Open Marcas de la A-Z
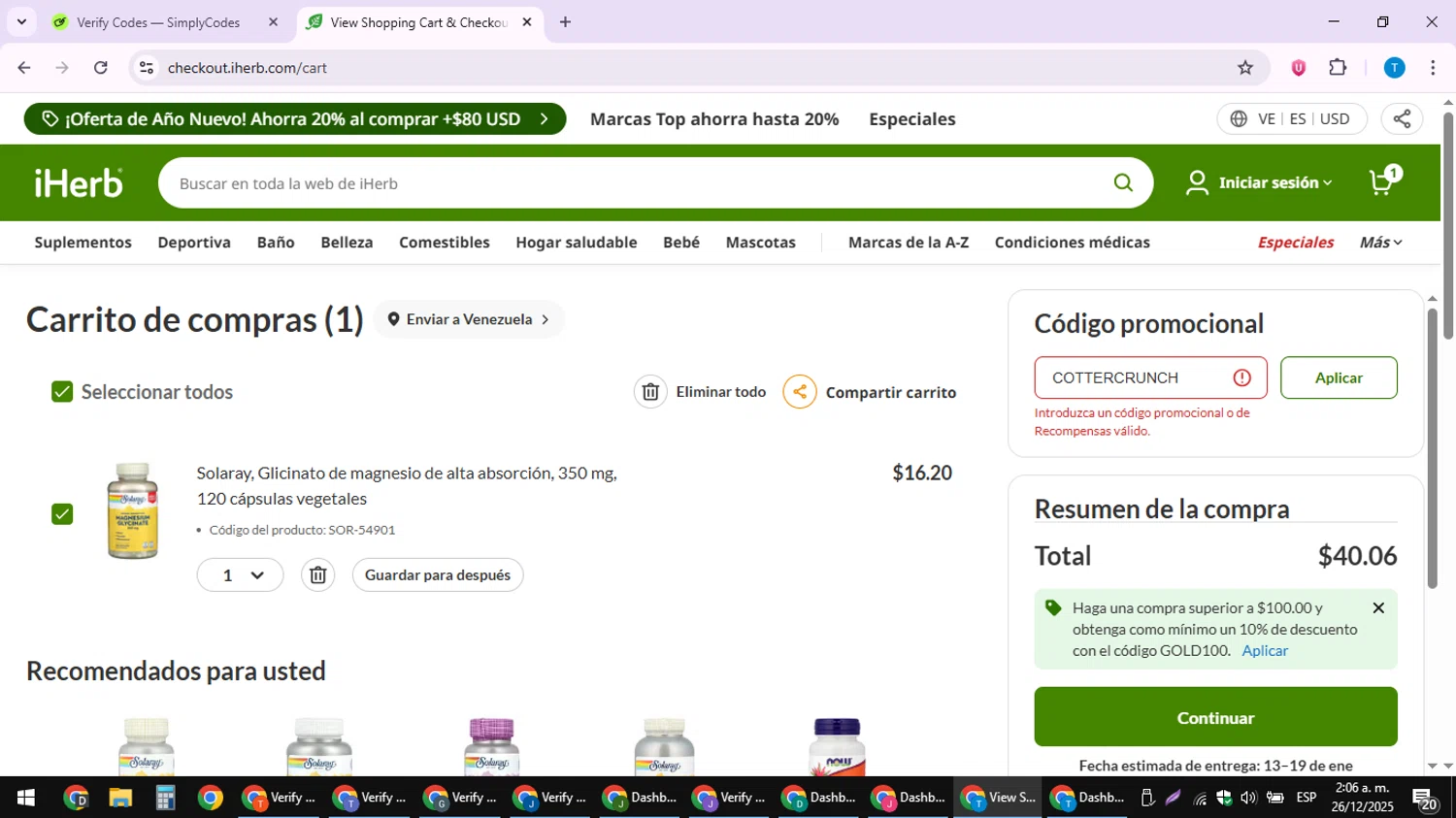The width and height of the screenshot is (1456, 818). (909, 242)
